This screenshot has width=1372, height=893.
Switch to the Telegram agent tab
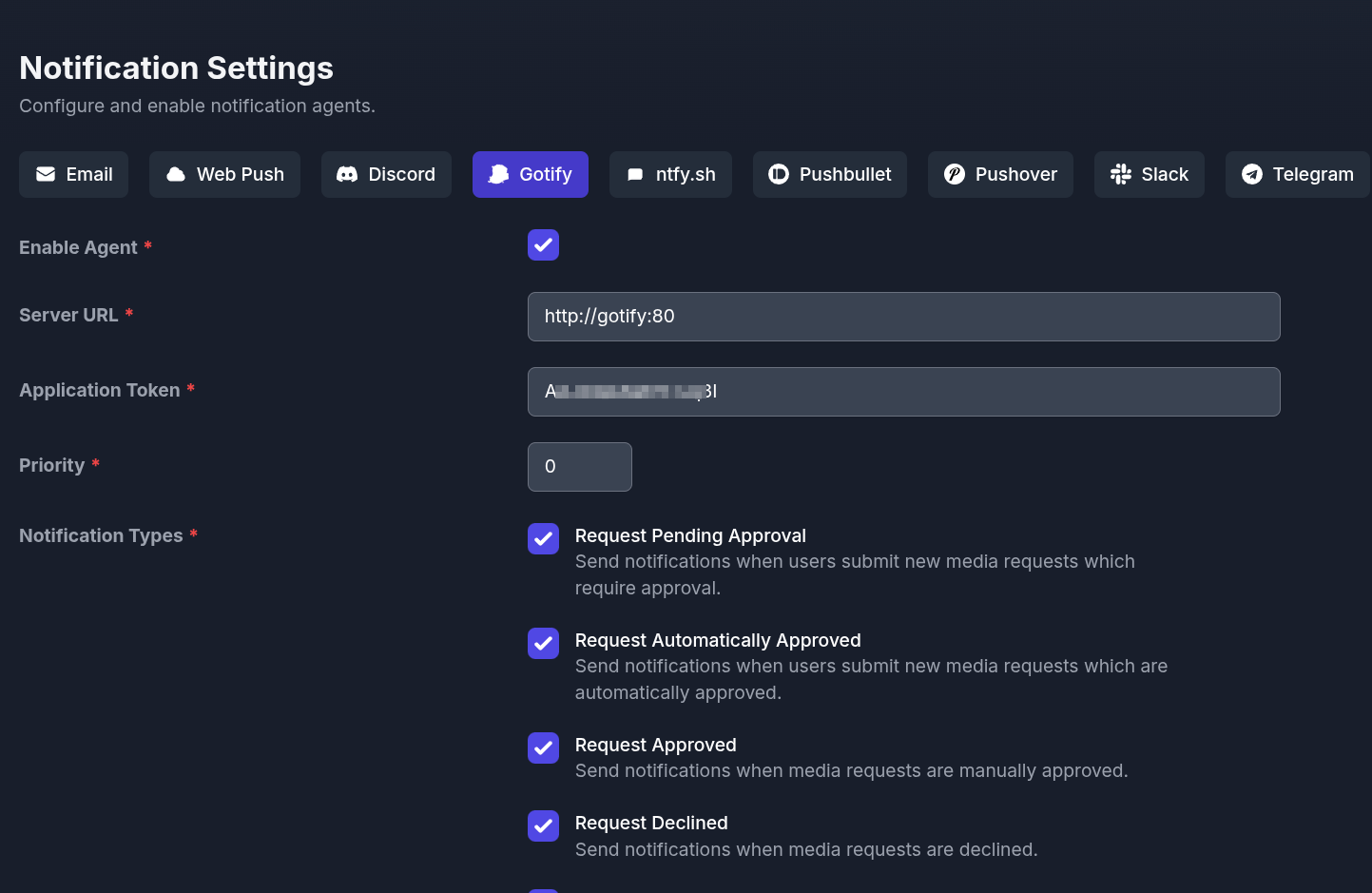[x=1297, y=174]
